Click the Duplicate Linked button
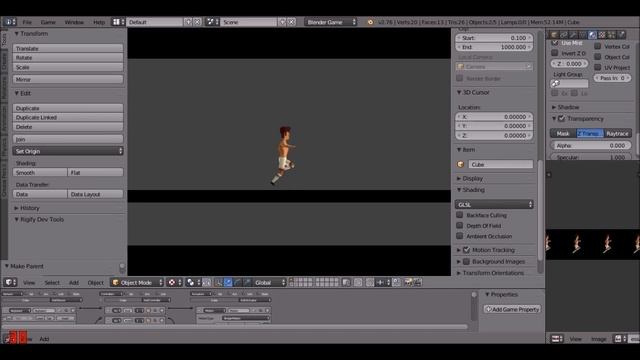Image resolution: width=640 pixels, height=360 pixels. [68, 117]
